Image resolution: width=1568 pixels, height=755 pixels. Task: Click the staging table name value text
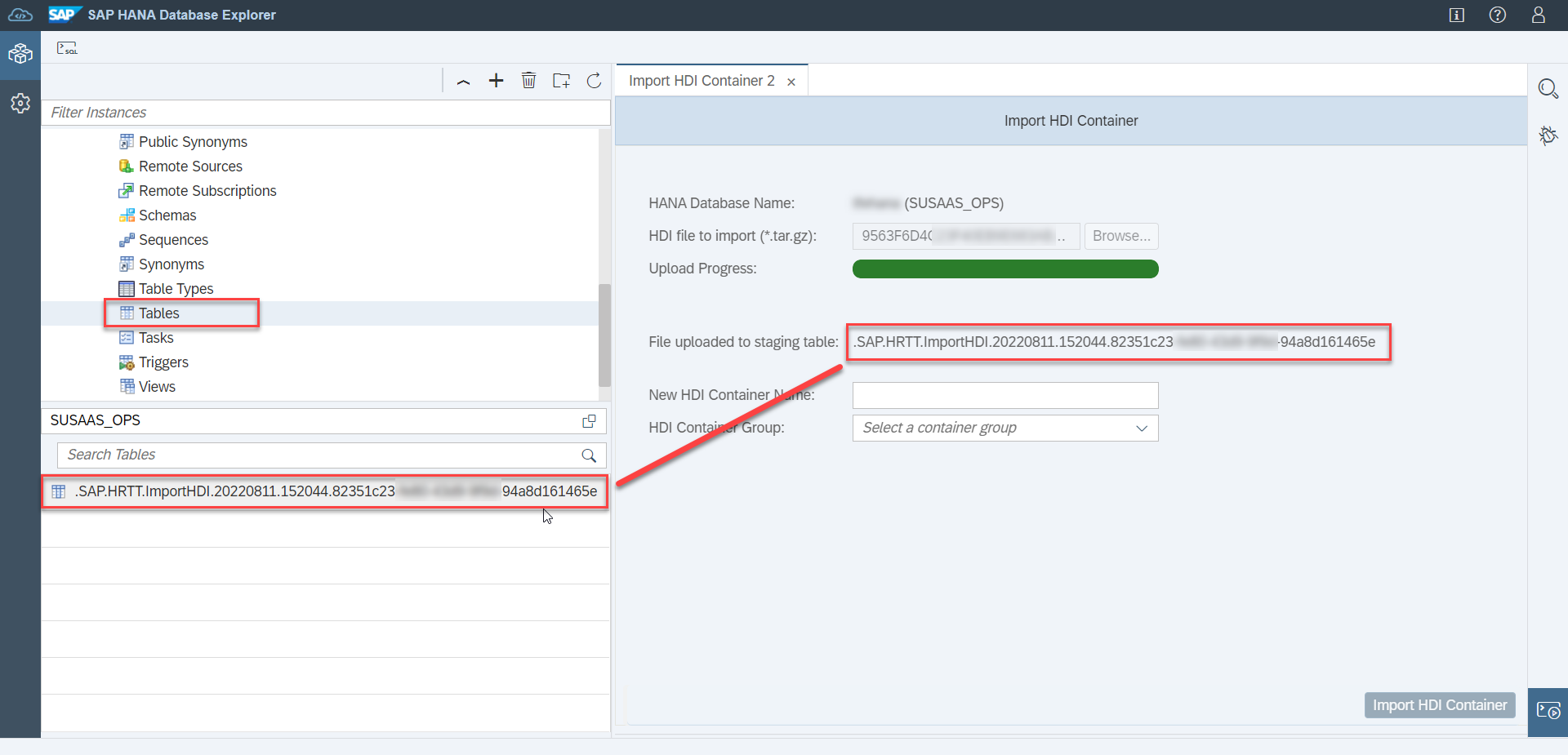(x=1115, y=342)
